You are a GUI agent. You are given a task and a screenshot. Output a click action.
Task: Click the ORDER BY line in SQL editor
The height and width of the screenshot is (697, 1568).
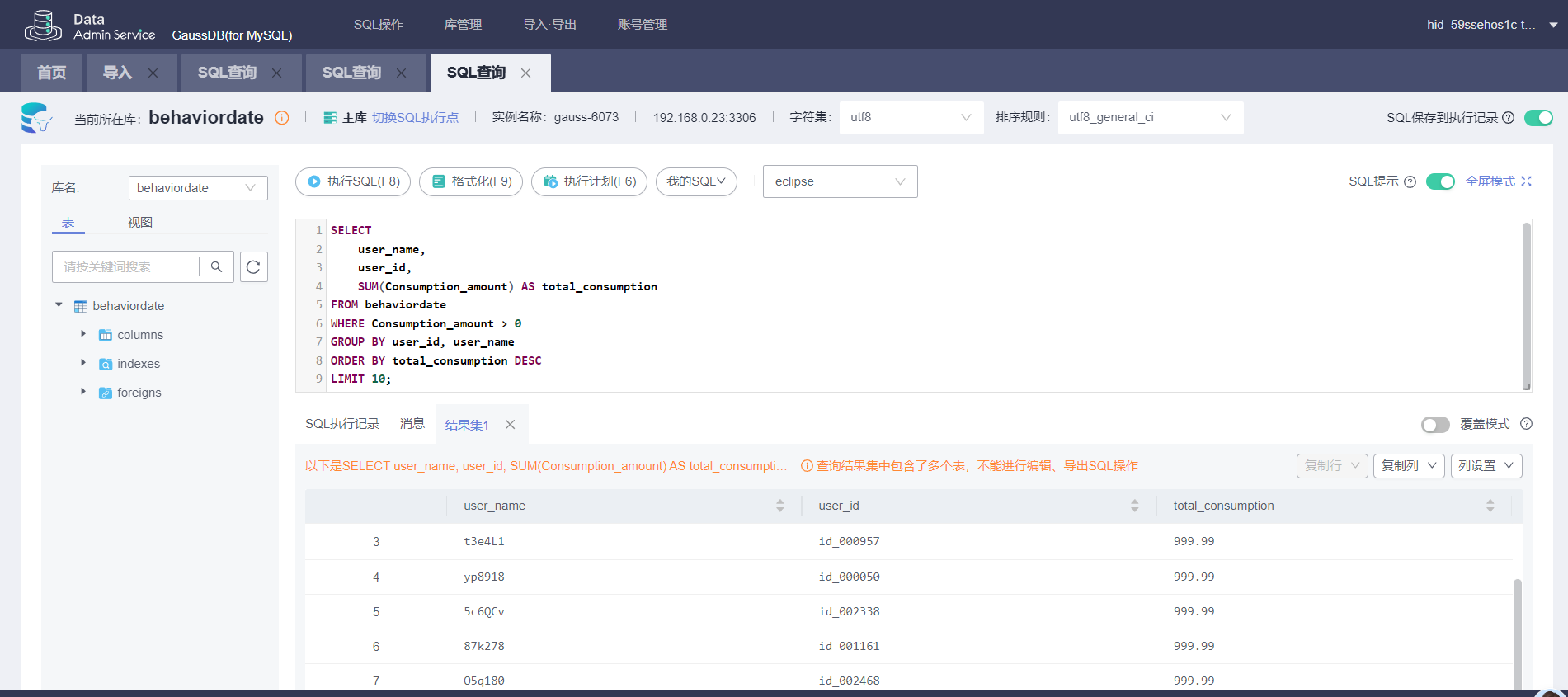point(436,361)
